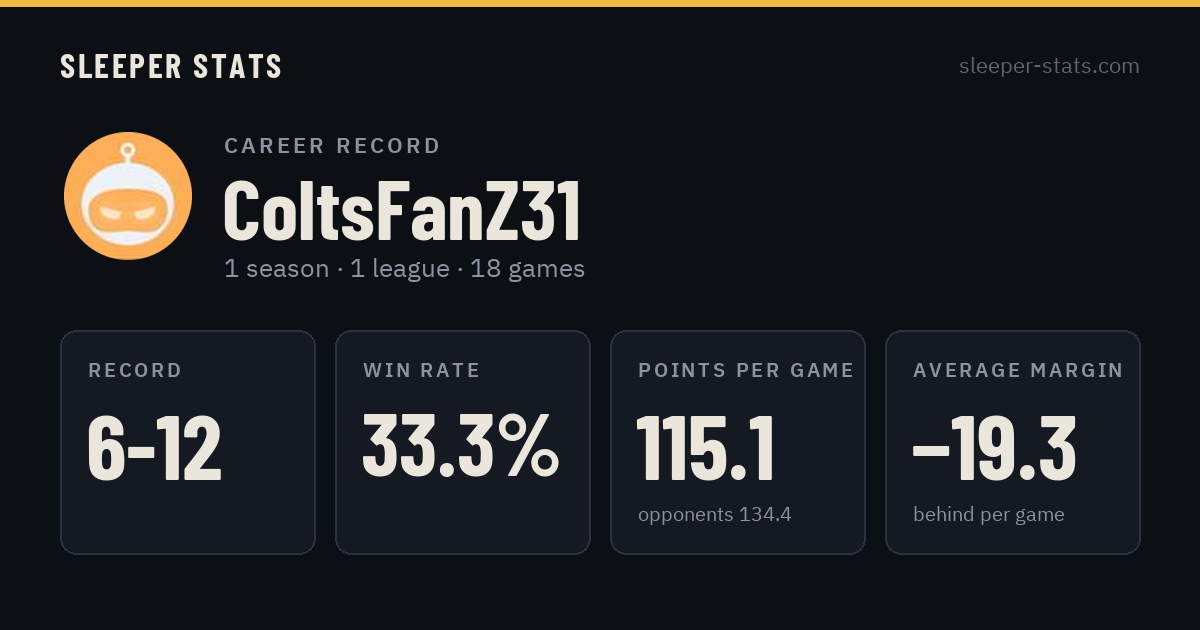
Task: Select the behind per game subtext
Action: coord(989,515)
